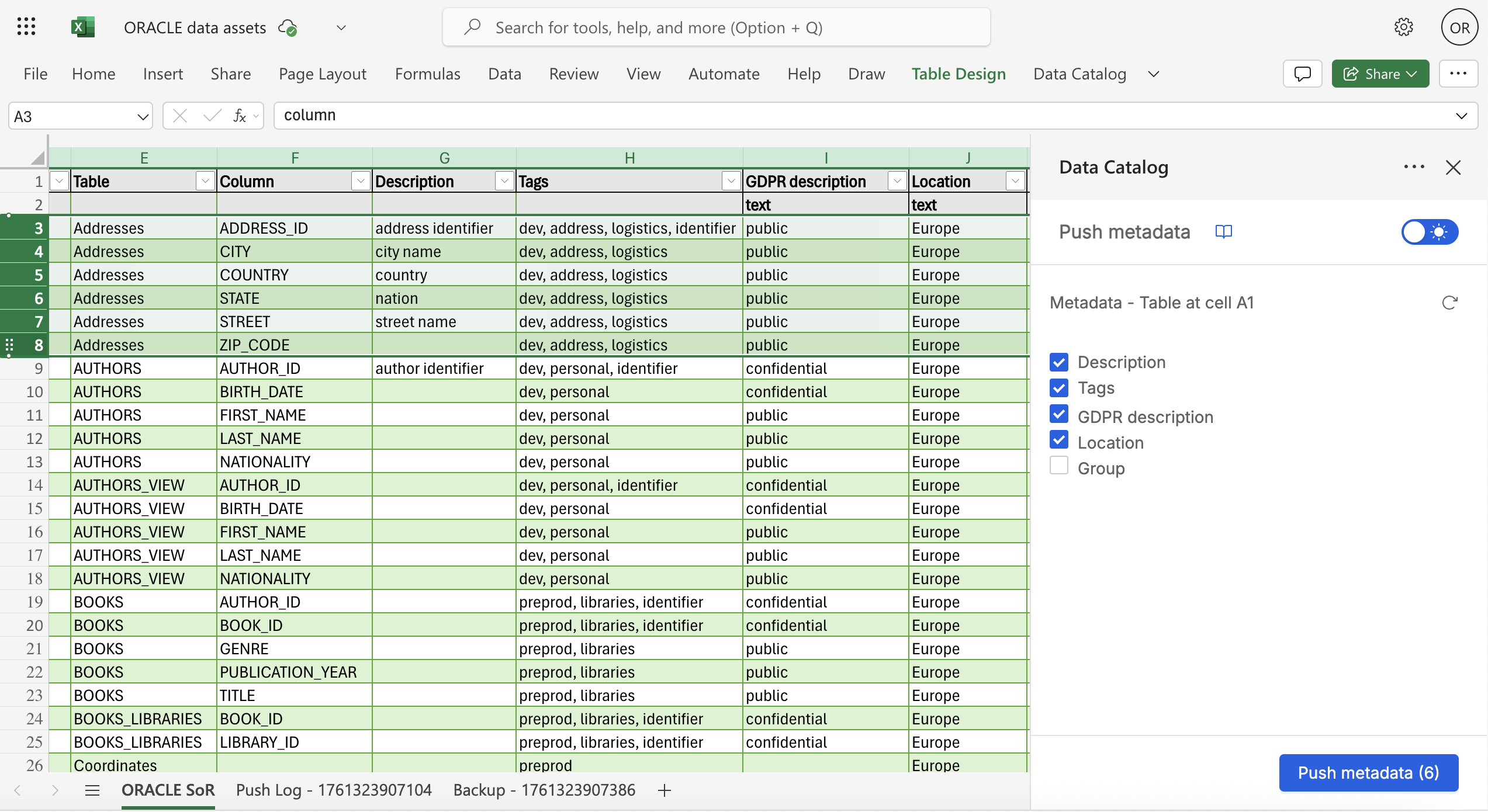Uncheck the Location checkbox

[x=1059, y=440]
